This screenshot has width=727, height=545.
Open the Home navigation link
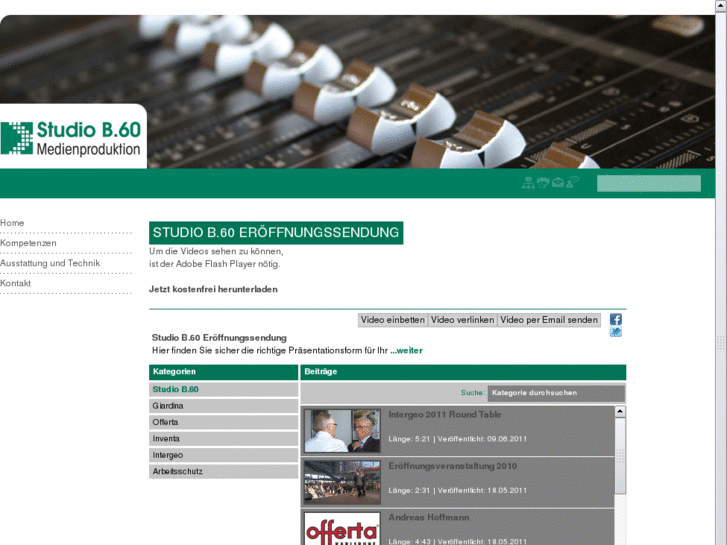click(x=12, y=223)
